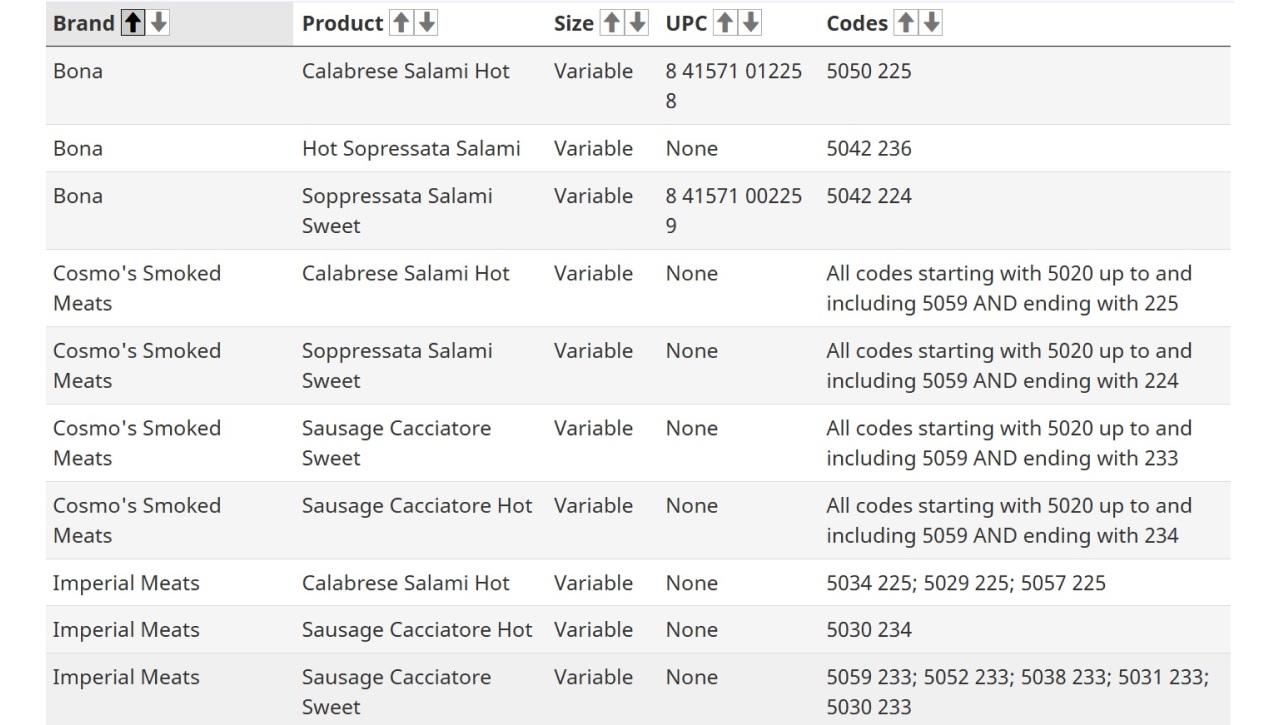Sort the Product column ascending
Image resolution: width=1280 pixels, height=725 pixels.
(x=400, y=23)
